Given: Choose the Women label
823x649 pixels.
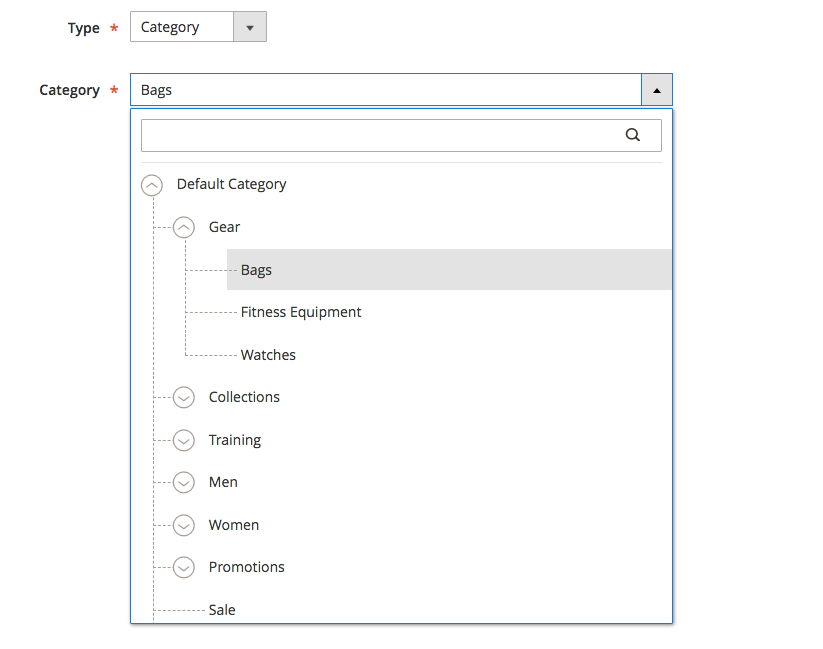Looking at the screenshot, I should click(234, 525).
